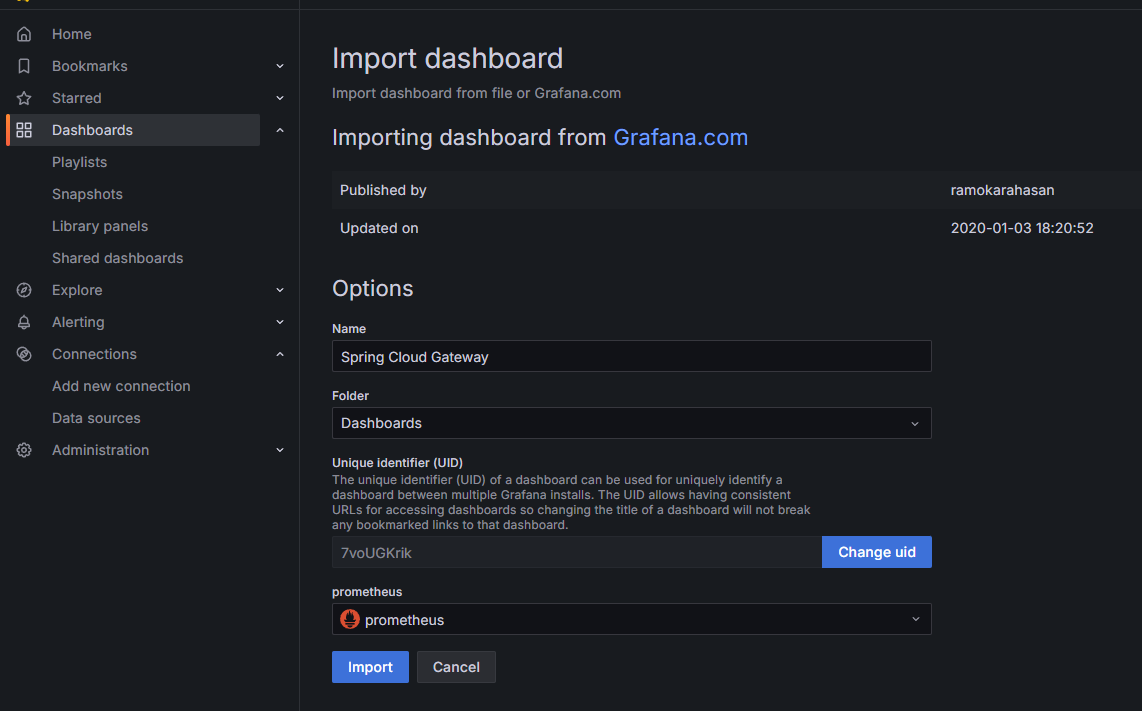
Task: Collapse the Connections section chevron
Action: 280,354
